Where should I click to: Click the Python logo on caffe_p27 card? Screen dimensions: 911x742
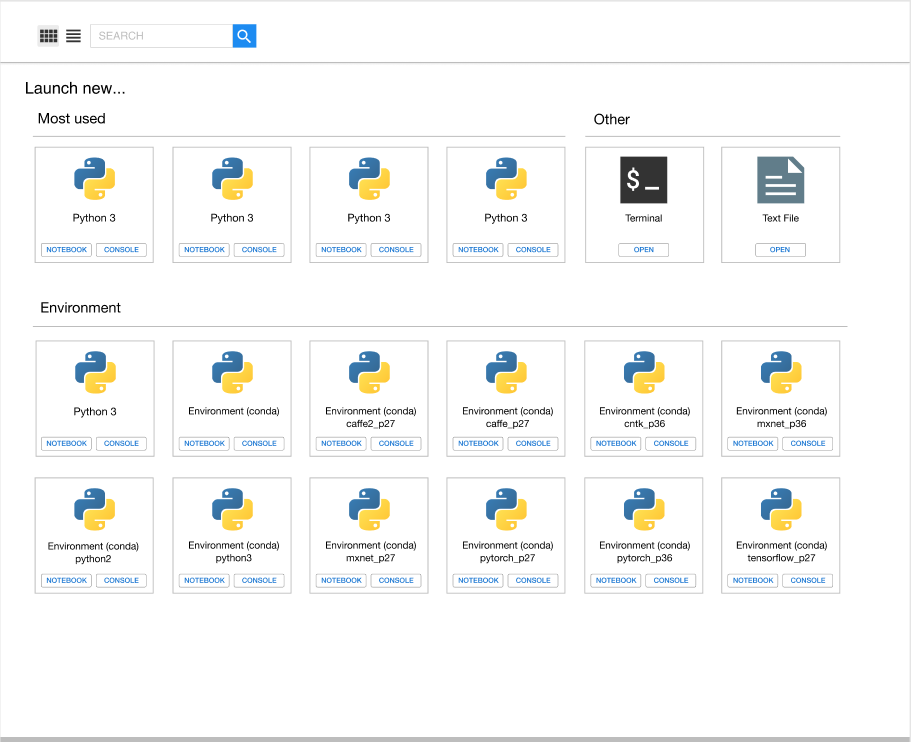(507, 372)
